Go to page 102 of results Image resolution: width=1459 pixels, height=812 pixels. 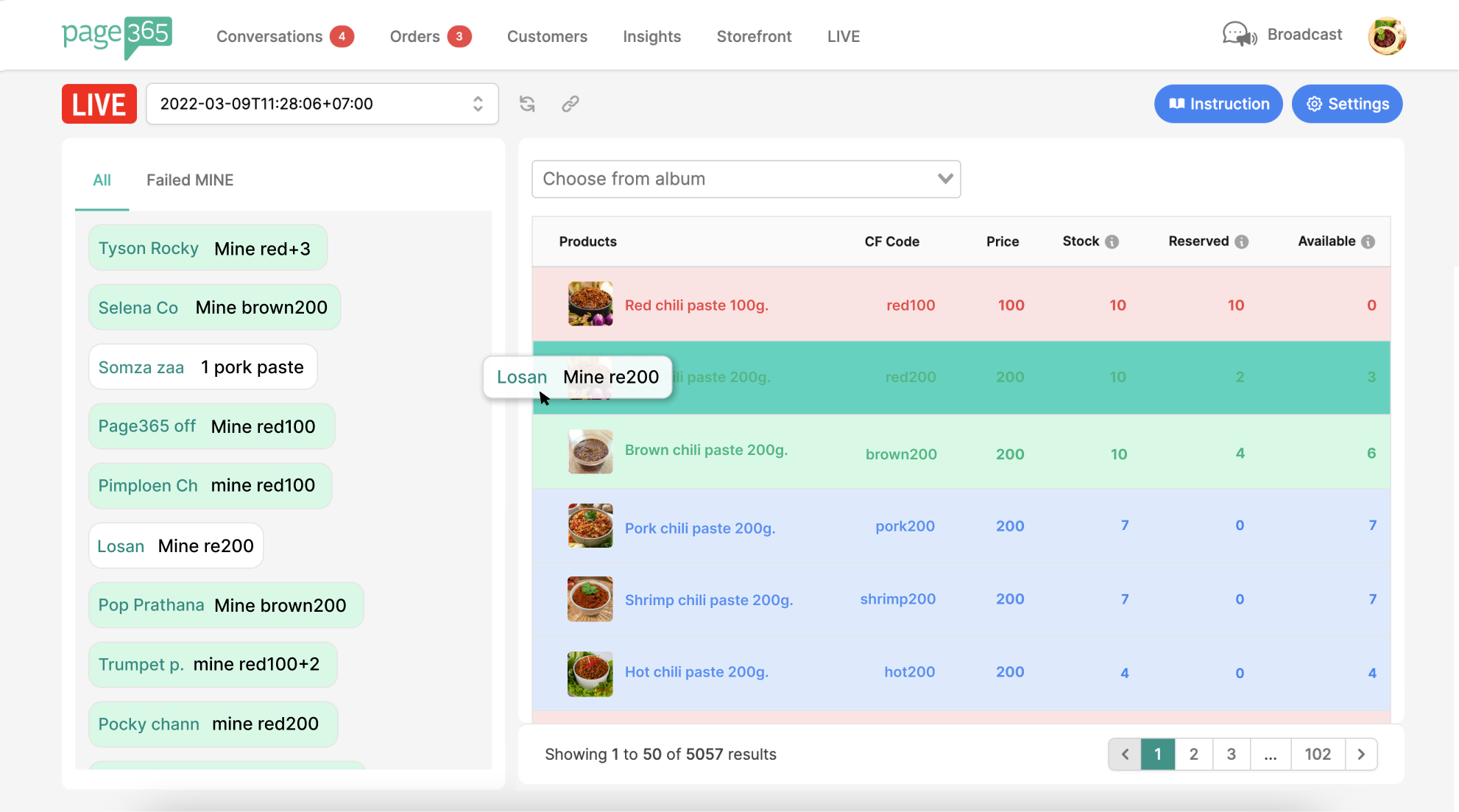click(1317, 754)
